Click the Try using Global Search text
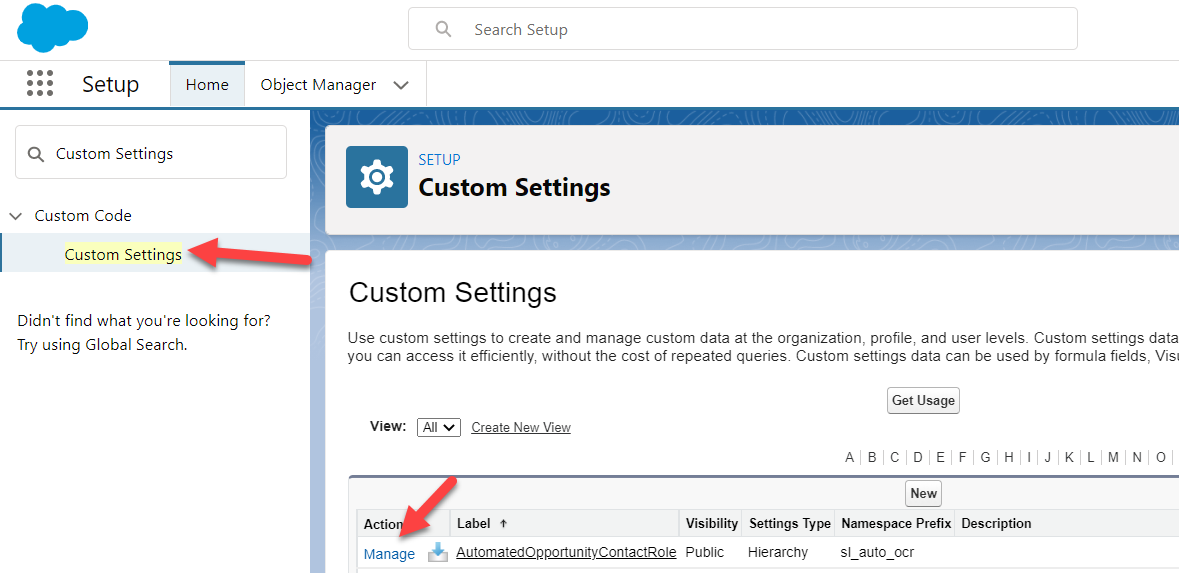Screen dimensions: 1179x573 [102, 345]
